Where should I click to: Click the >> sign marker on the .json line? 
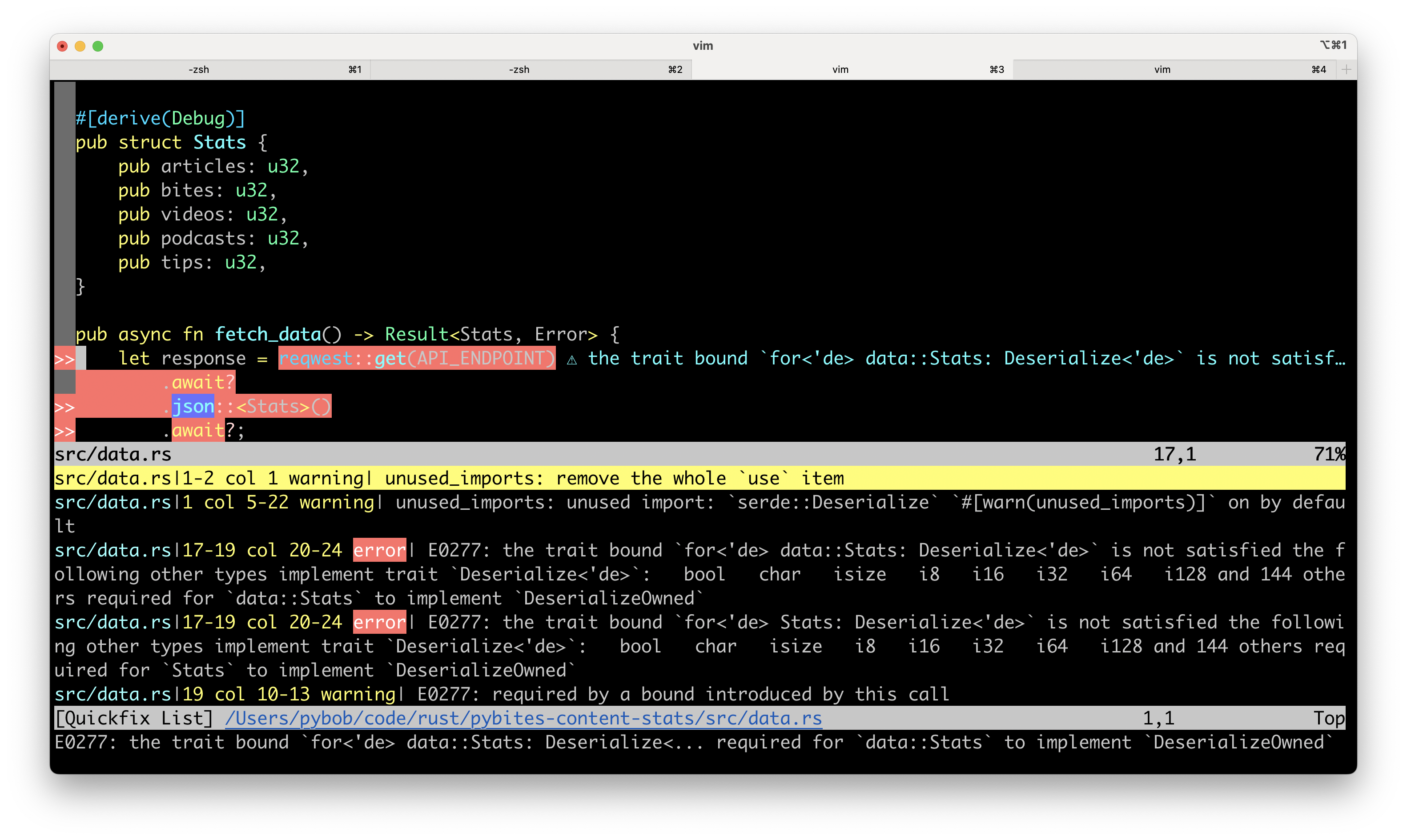click(64, 406)
